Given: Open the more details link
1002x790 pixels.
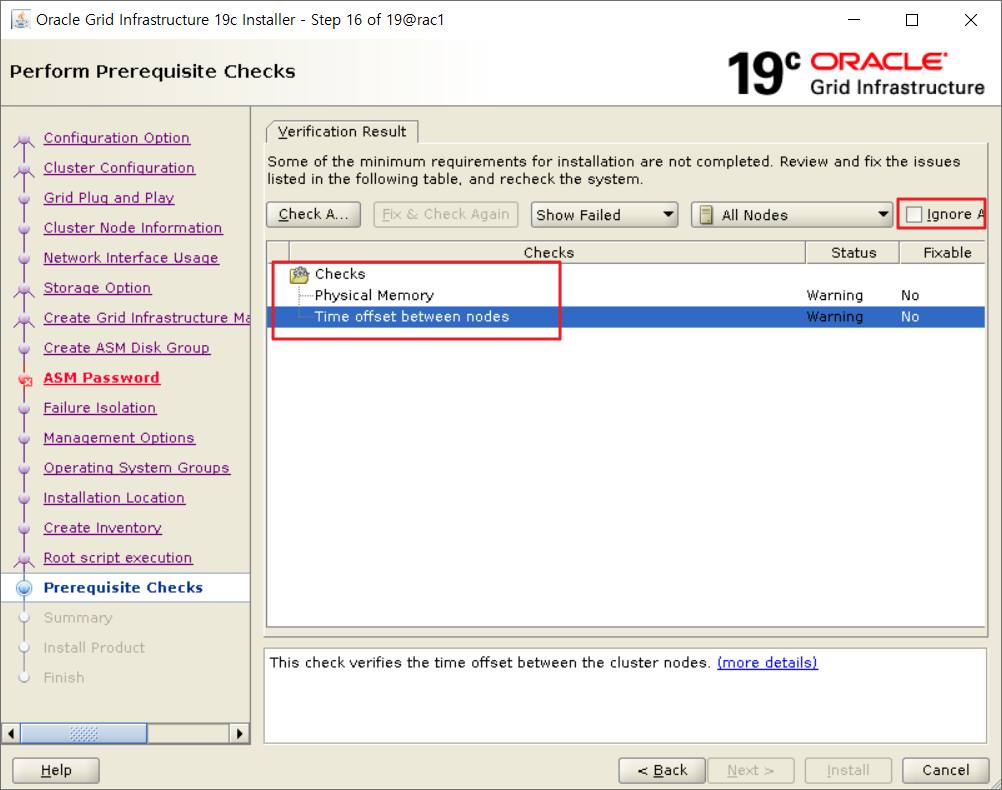Looking at the screenshot, I should click(767, 663).
